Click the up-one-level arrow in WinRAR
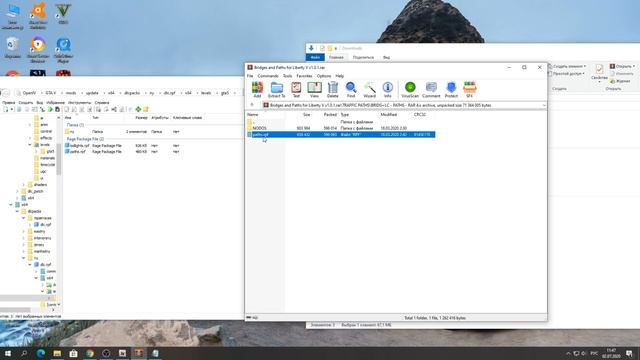 (252, 105)
